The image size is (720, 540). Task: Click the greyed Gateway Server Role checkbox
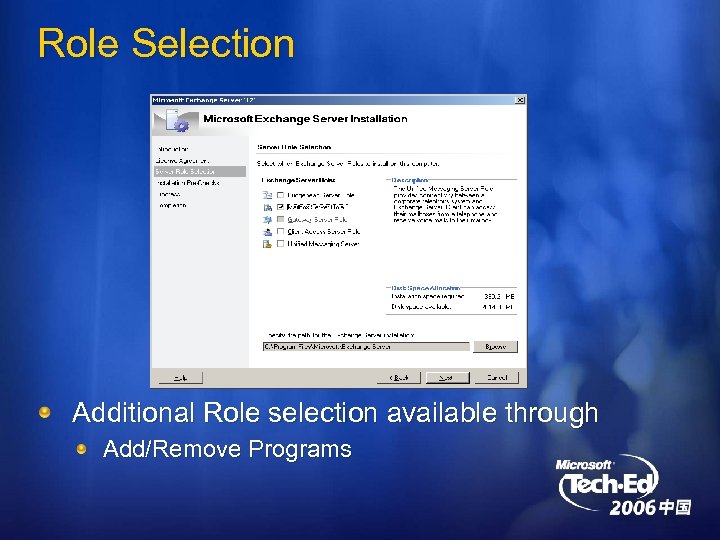coord(281,219)
